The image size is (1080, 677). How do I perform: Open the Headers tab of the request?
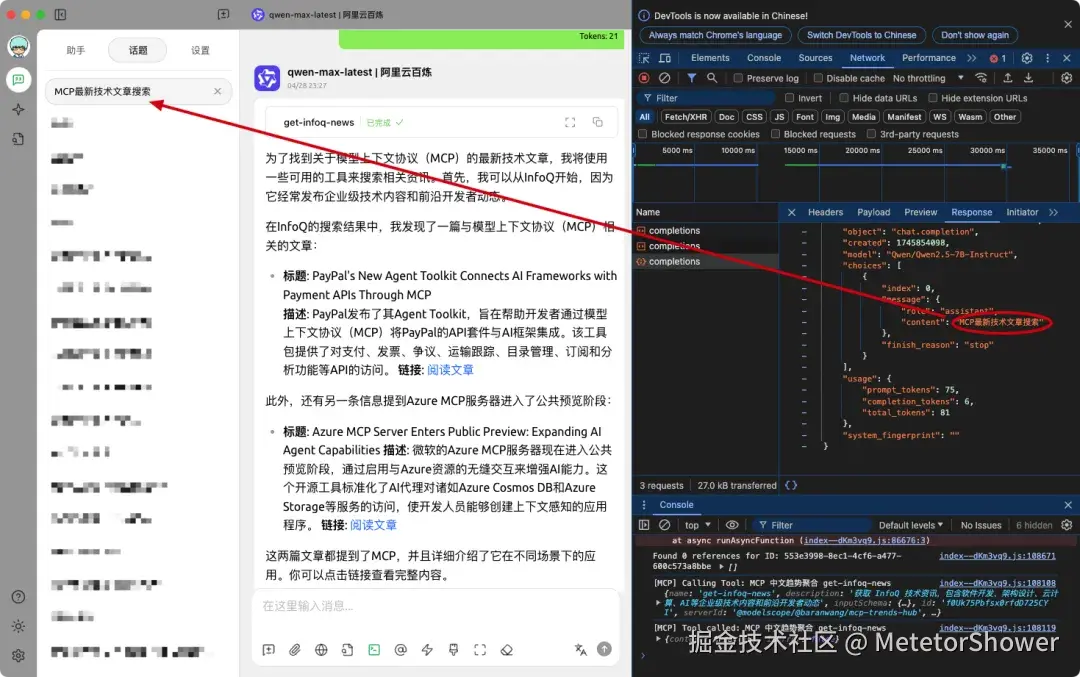click(x=825, y=213)
